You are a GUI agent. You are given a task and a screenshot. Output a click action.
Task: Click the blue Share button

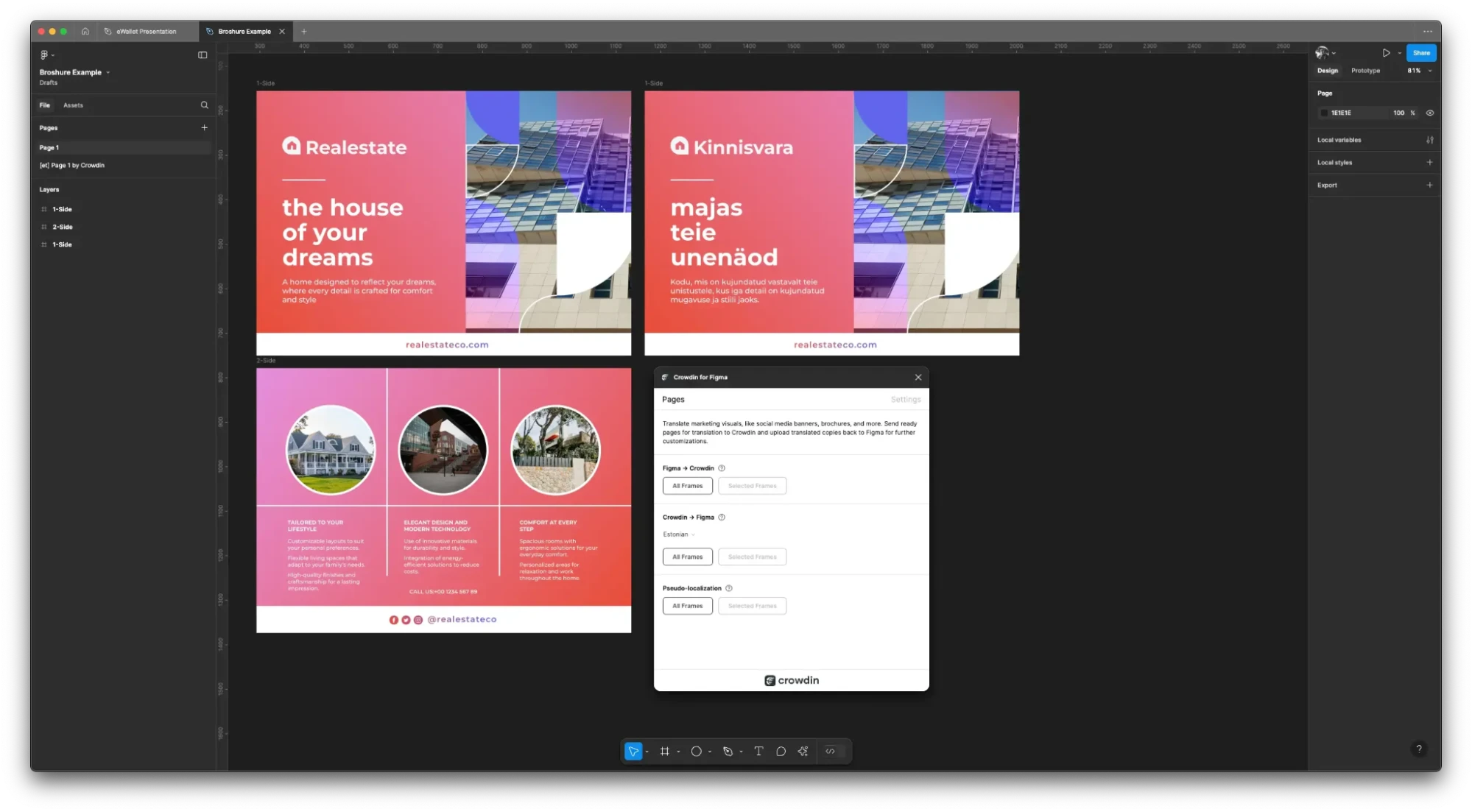pyautogui.click(x=1420, y=53)
